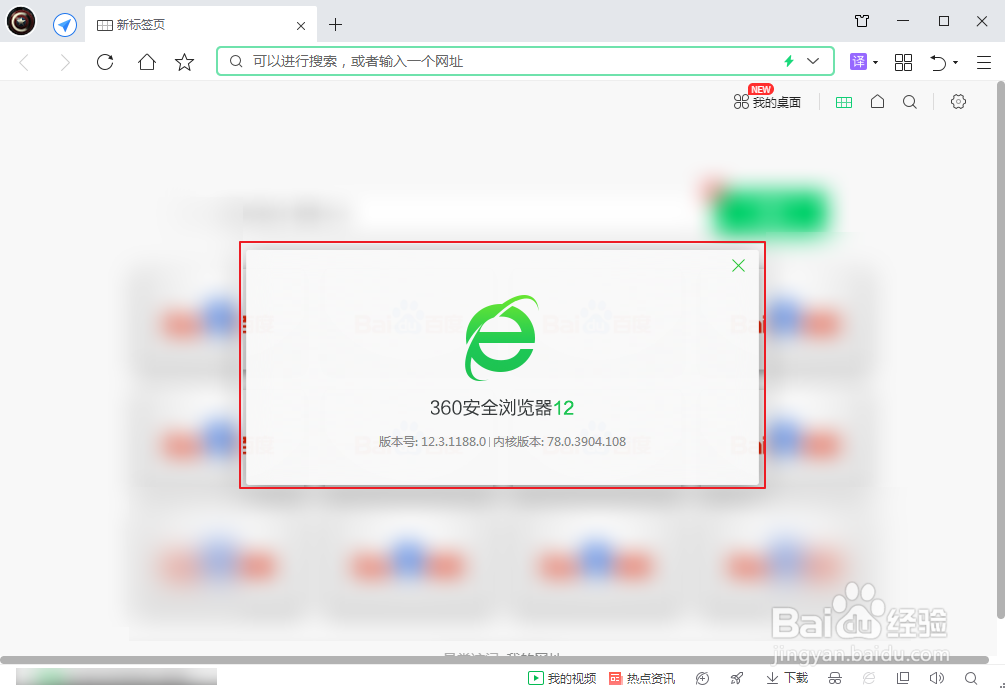Click the address bar search field
The height and width of the screenshot is (689, 1005).
click(x=525, y=61)
